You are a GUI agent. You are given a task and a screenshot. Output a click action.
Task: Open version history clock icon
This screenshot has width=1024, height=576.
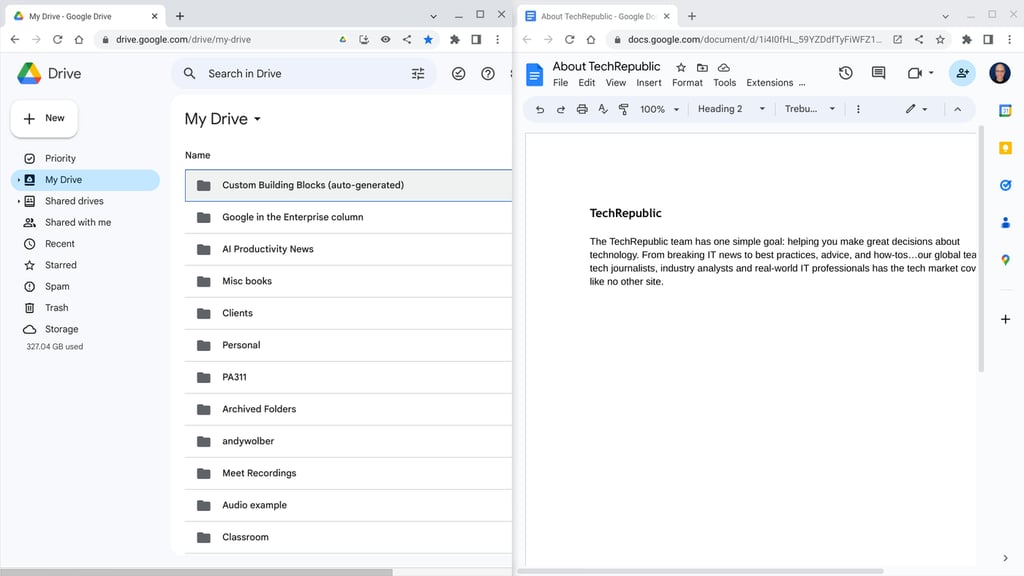point(846,73)
